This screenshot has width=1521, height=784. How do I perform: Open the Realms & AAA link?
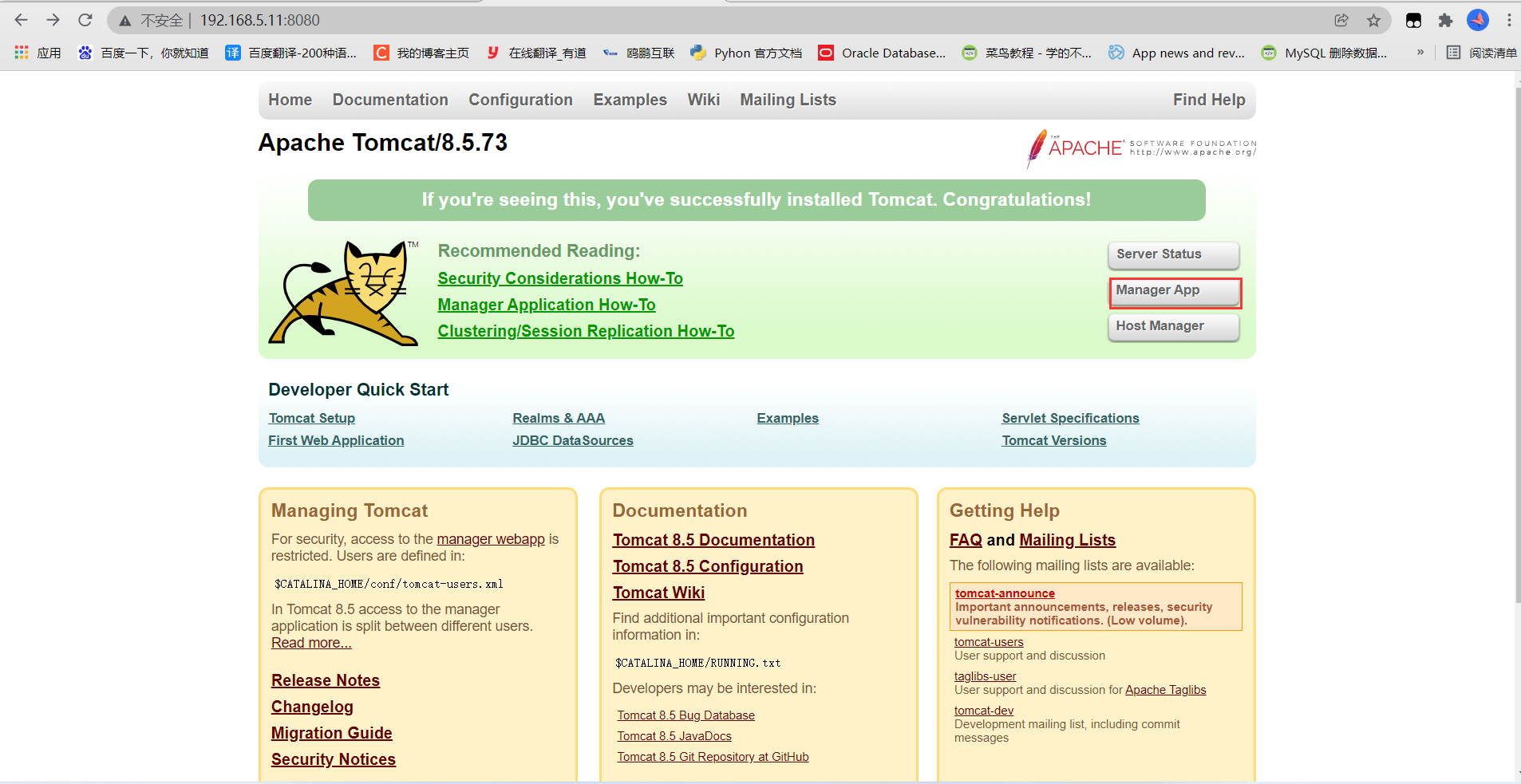click(559, 418)
